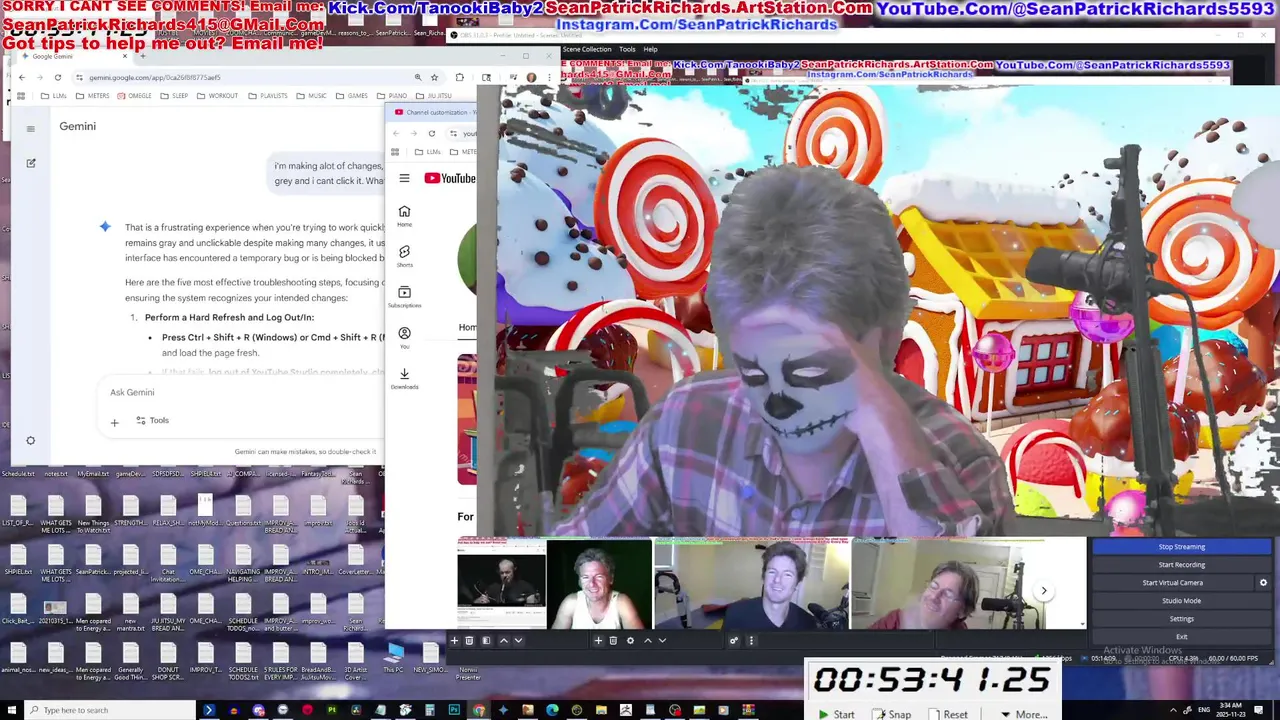Click Start Virtual Camera in OBS
This screenshot has height=720, width=1280.
(1173, 583)
